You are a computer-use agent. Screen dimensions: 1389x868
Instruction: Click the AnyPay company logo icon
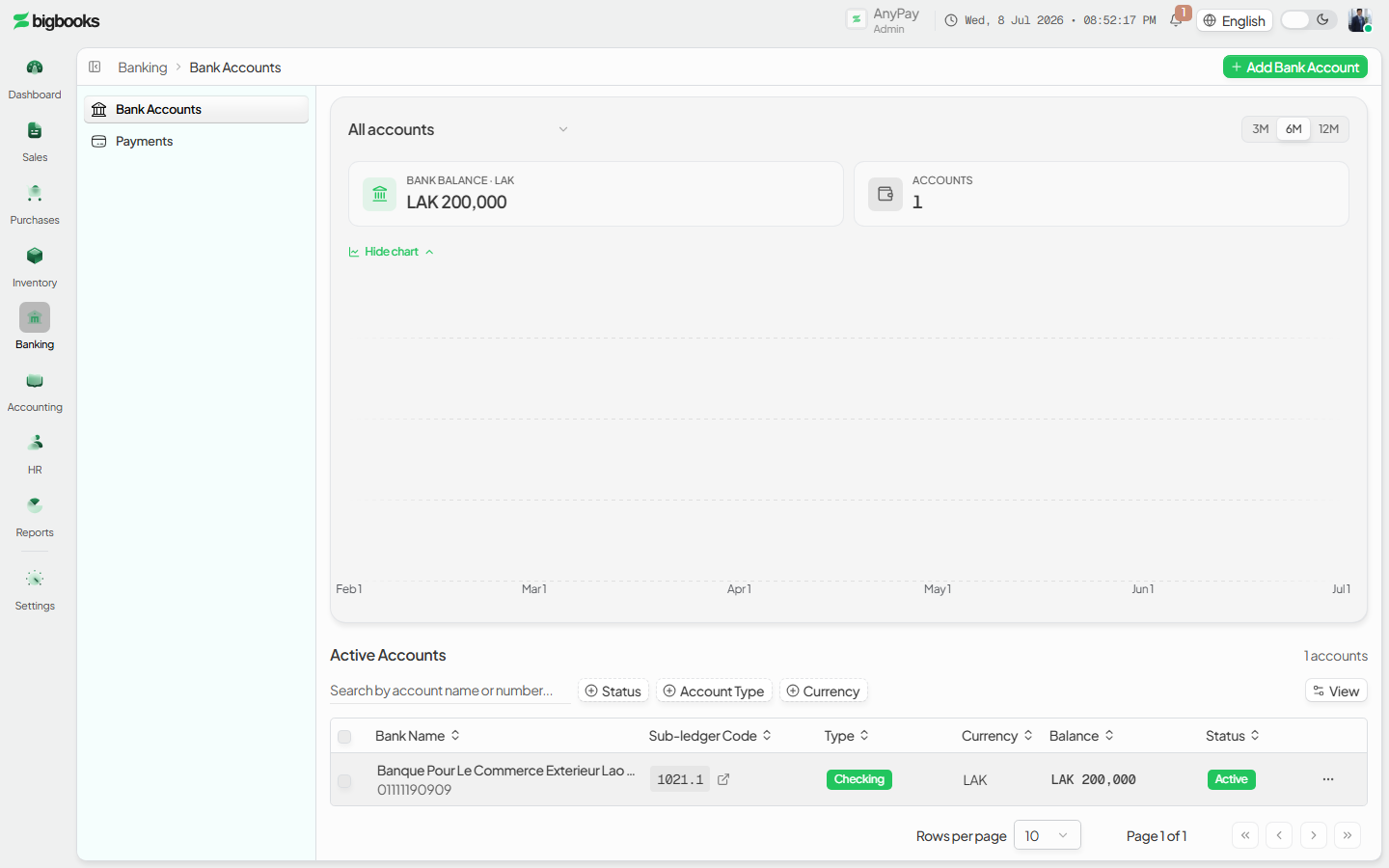point(857,19)
